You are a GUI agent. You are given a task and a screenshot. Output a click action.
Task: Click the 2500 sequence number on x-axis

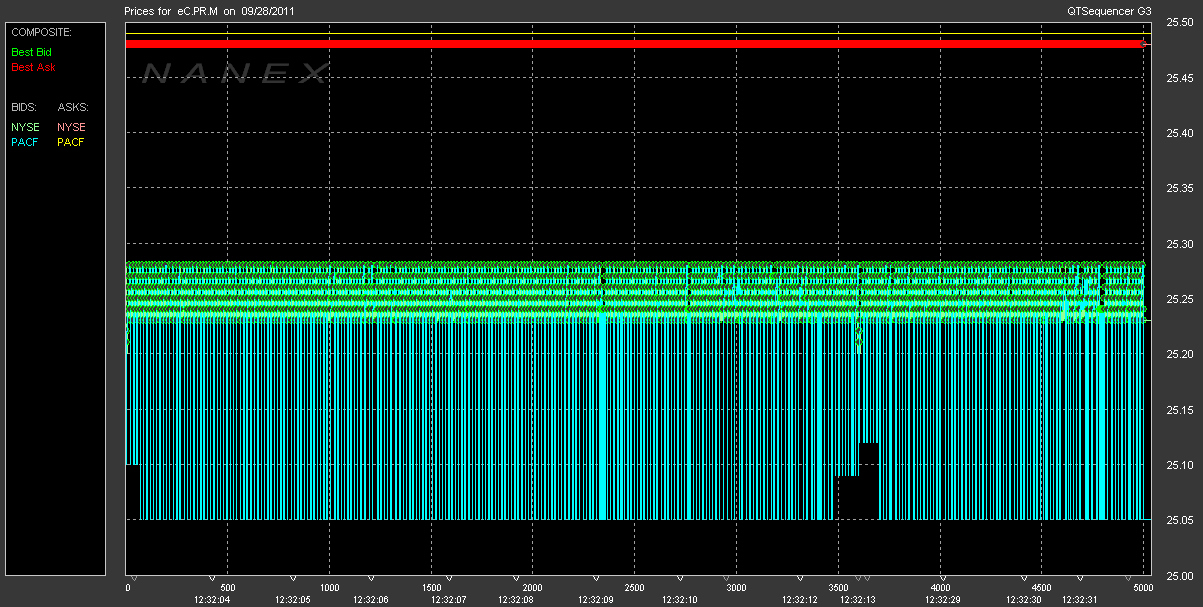634,588
